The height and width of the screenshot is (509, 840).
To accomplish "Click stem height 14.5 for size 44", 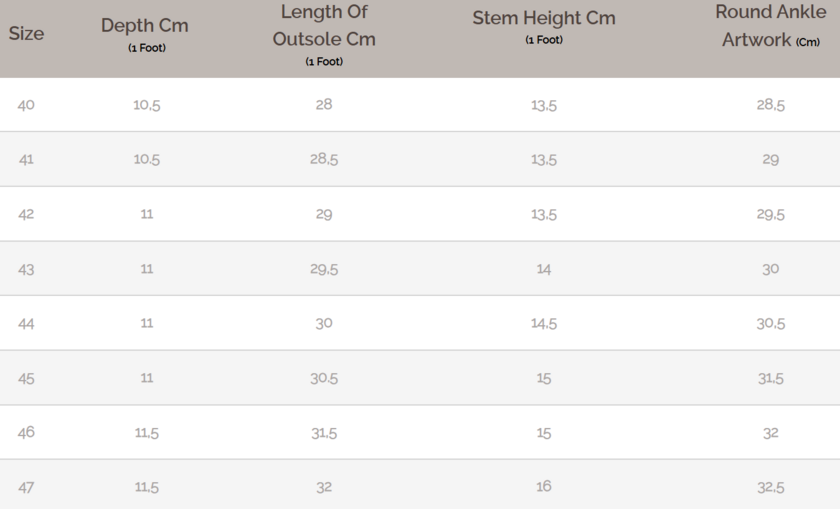I will (x=544, y=324).
